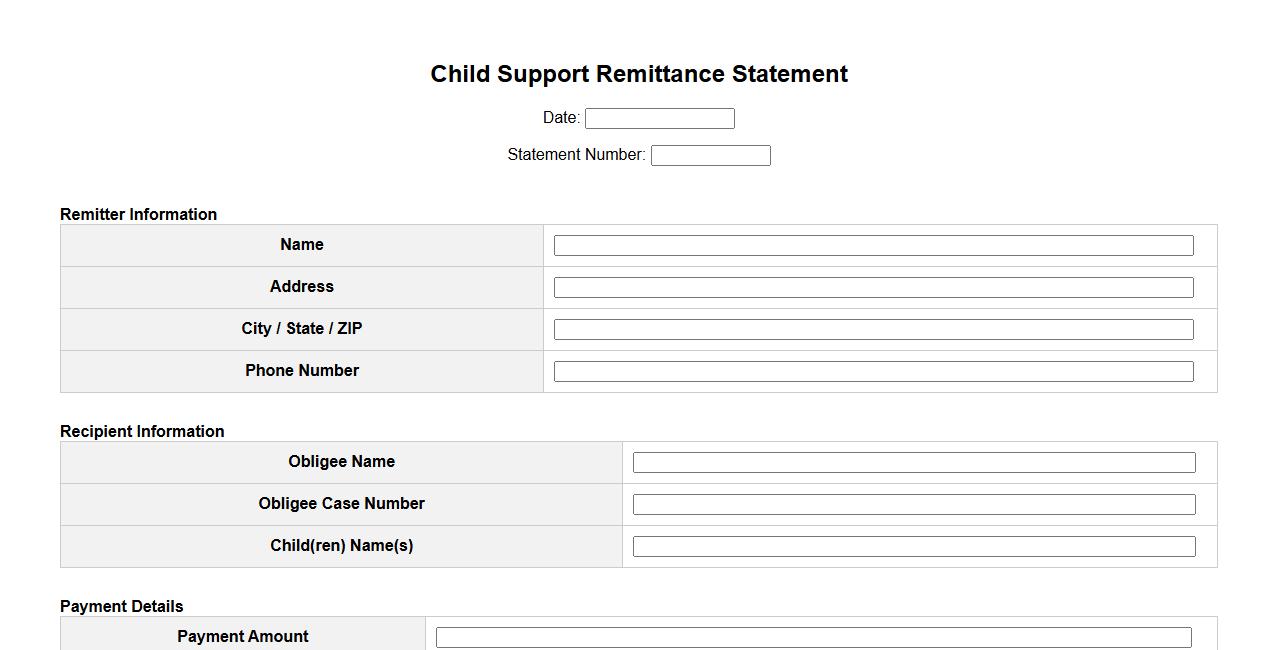Click the City / State / ZIP label
The width and height of the screenshot is (1278, 650).
coord(302,329)
